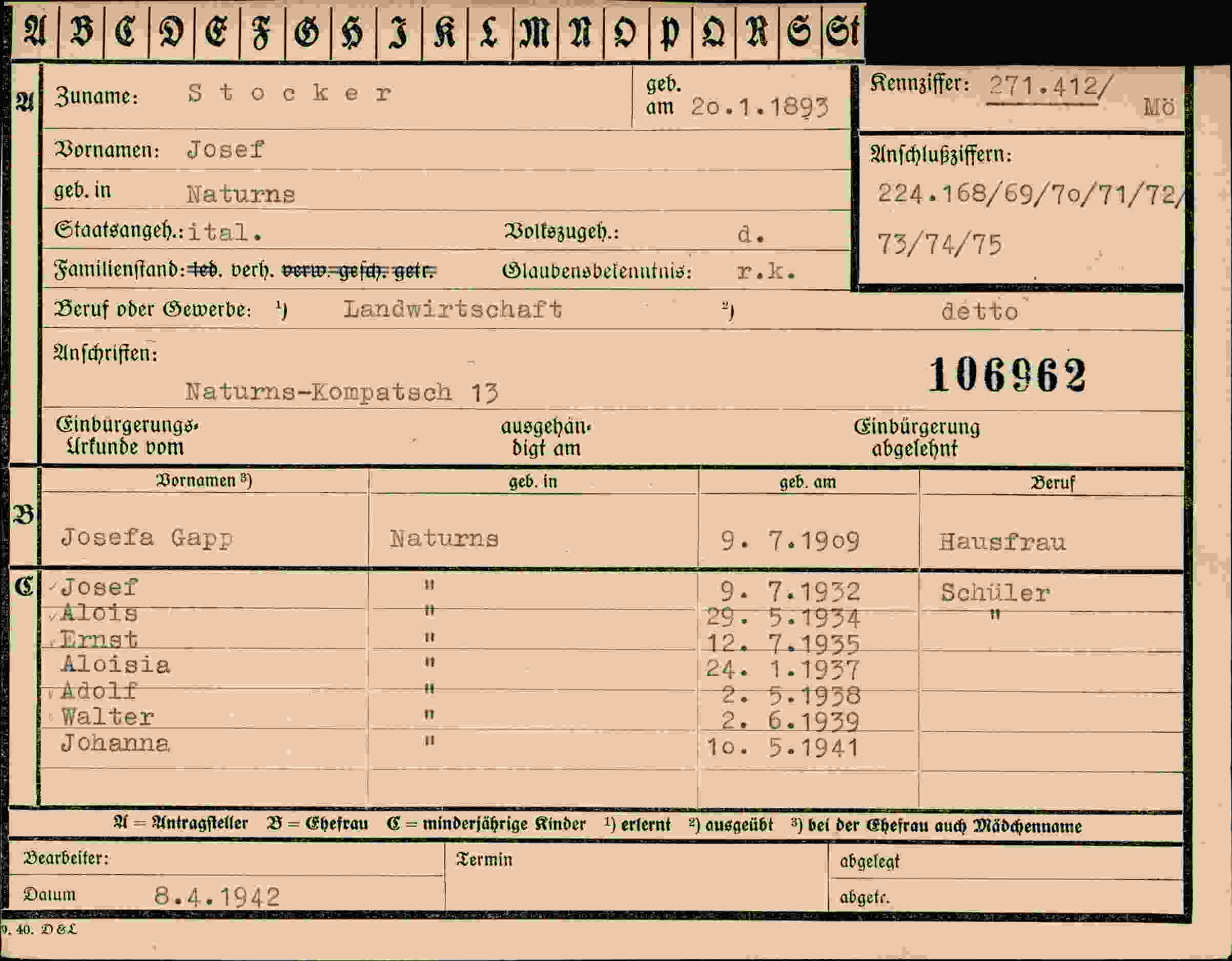This screenshot has width=1232, height=961.
Task: Click the surname "Stocker" beside Zuname
Action: [290, 93]
